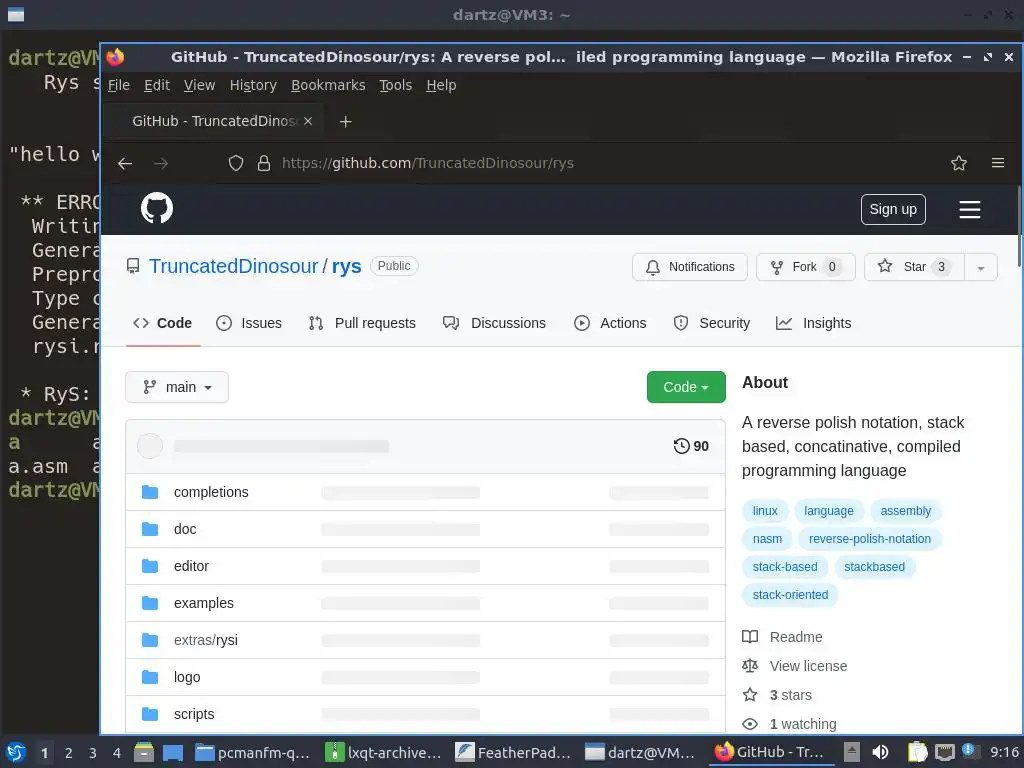The image size is (1024, 768).
Task: Click the stack-oriented topic tag
Action: (x=790, y=595)
